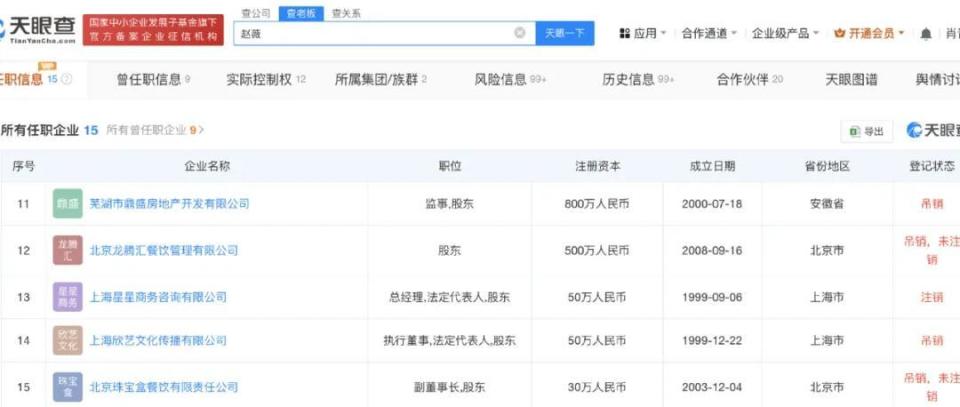960x407 pixels.
Task: Click the 职位 column header
Action: coord(449,166)
